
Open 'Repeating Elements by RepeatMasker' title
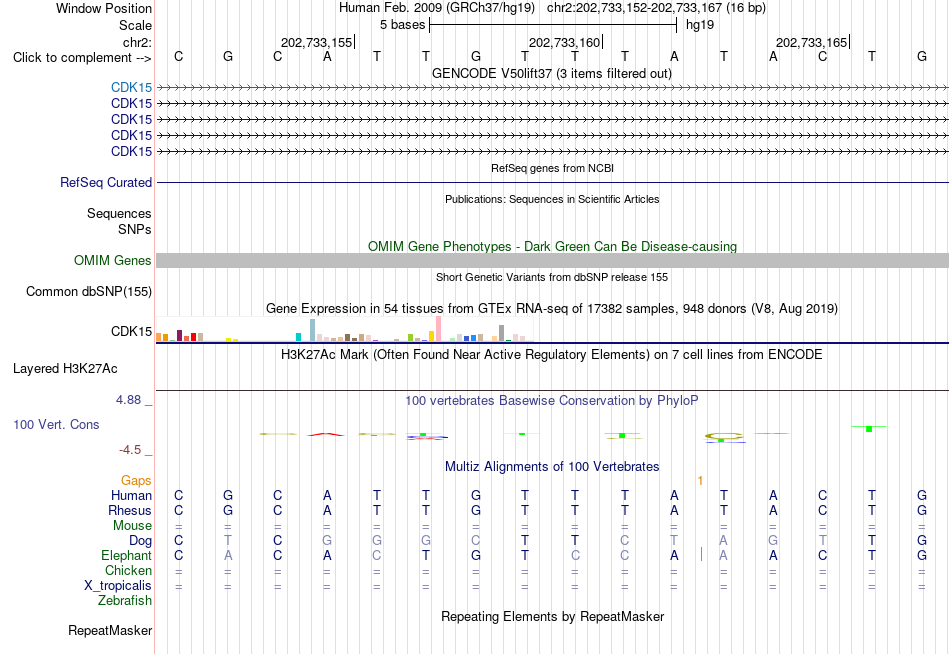553,616
